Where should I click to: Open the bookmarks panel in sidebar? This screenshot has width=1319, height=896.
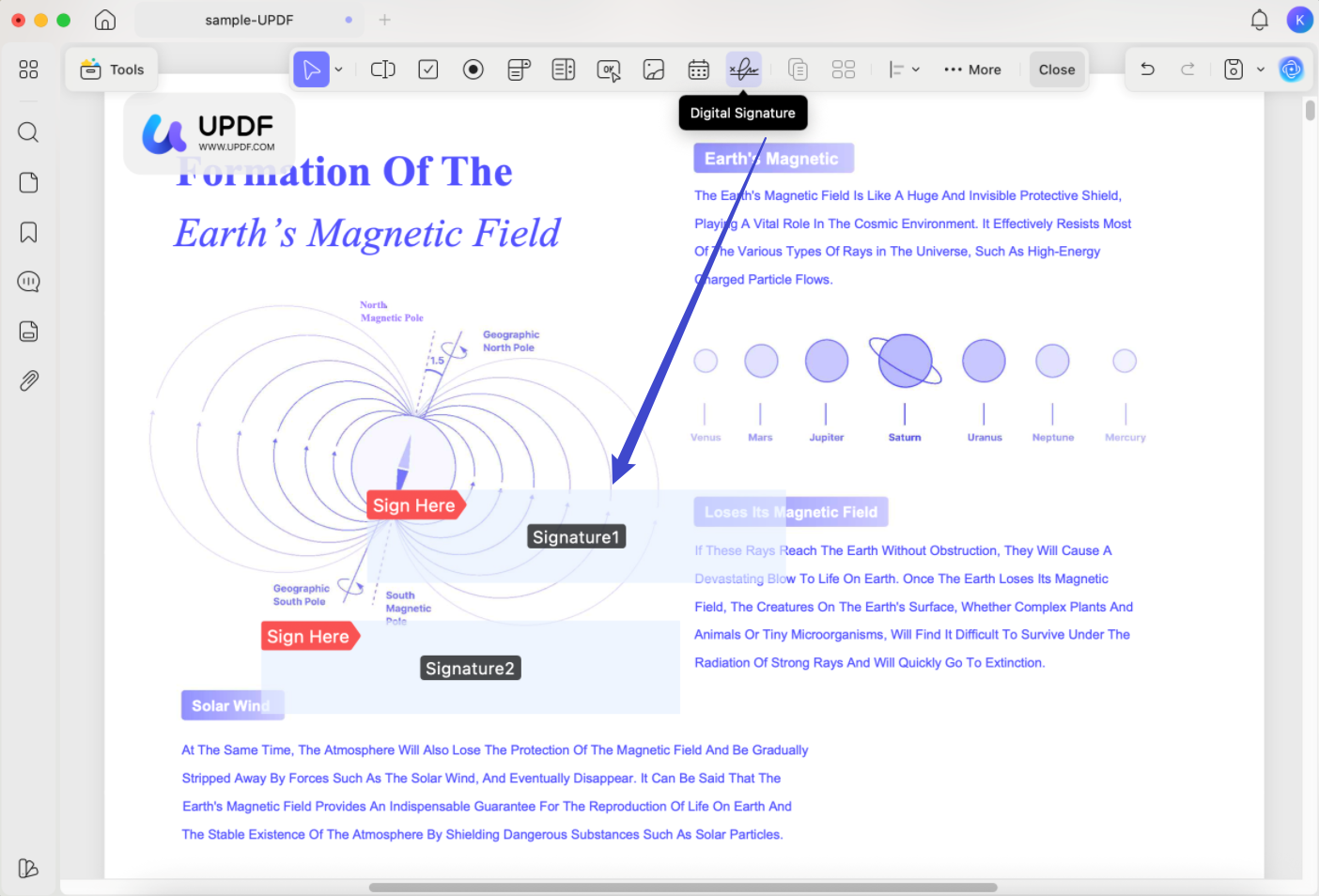point(29,232)
